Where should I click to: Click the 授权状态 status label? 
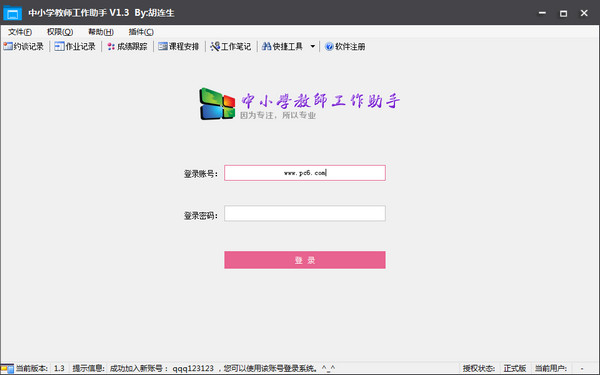point(479,368)
